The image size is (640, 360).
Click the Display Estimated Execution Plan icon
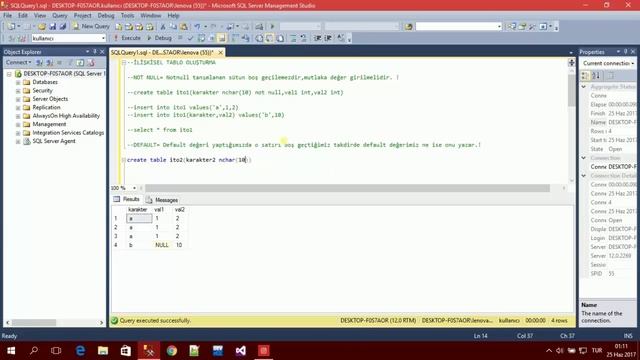click(201, 38)
